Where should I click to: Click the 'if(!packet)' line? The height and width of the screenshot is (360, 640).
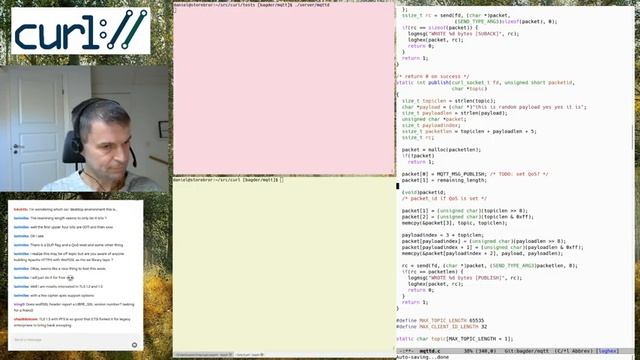pyautogui.click(x=418, y=156)
